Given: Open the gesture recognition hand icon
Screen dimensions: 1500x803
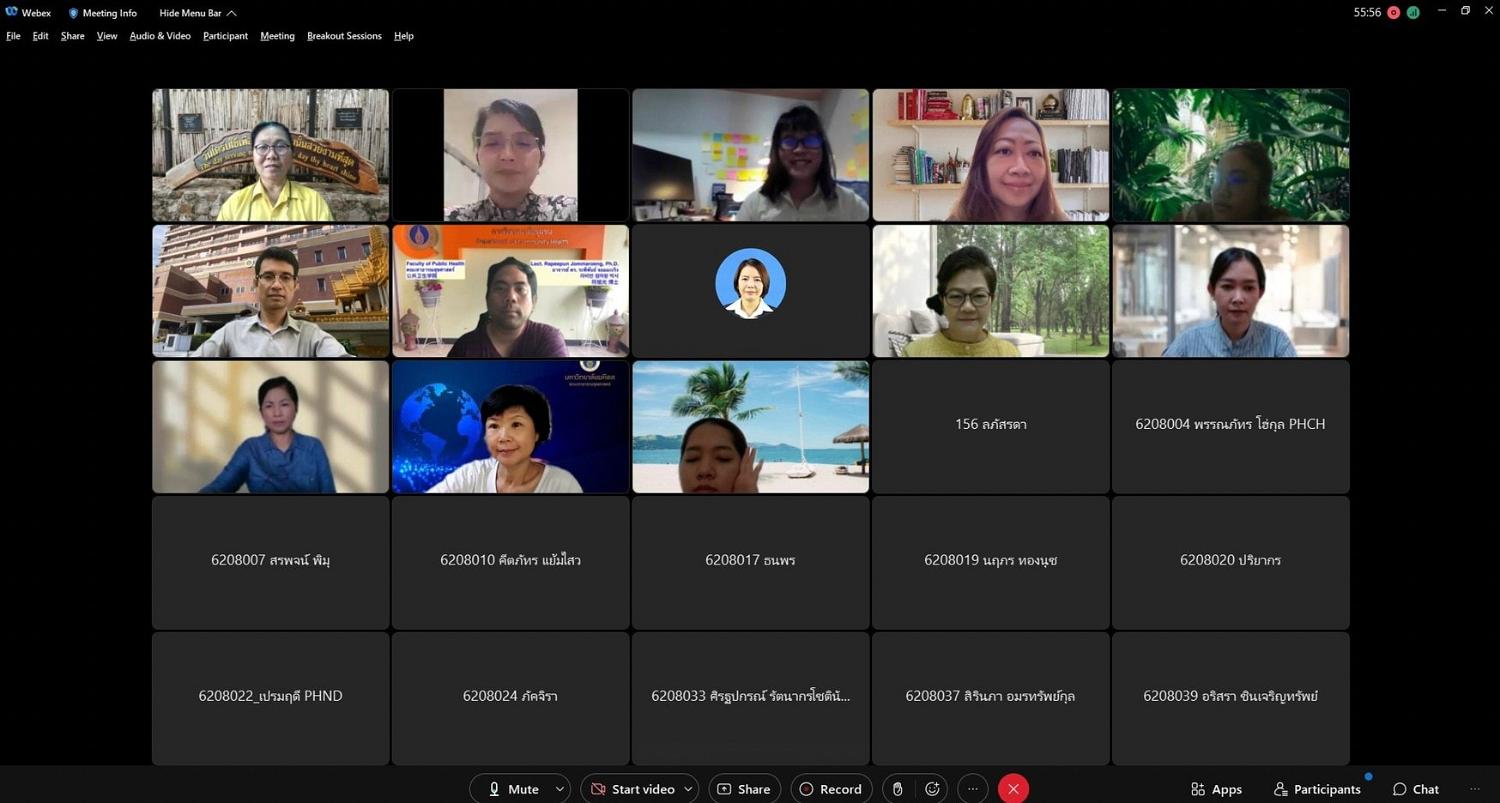Looking at the screenshot, I should click(x=898, y=789).
